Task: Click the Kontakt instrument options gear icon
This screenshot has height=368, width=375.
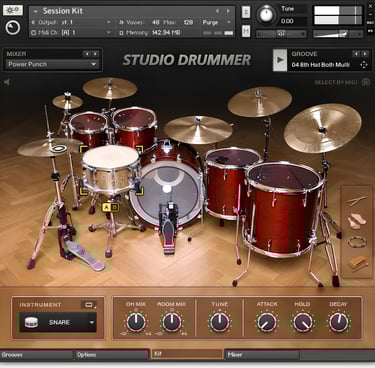Action: (x=13, y=10)
